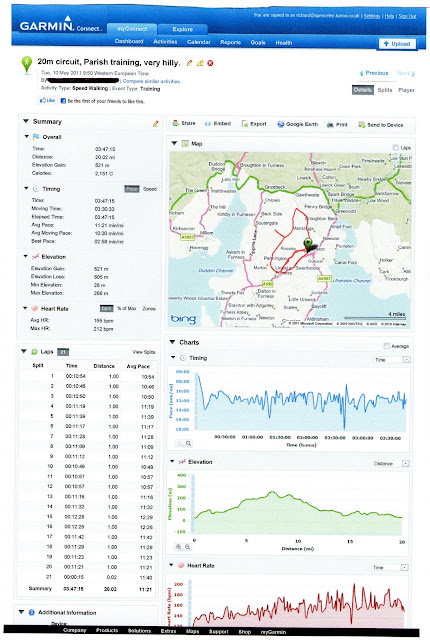
Task: Click the red delete icon beside activity title
Action: pyautogui.click(x=210, y=63)
